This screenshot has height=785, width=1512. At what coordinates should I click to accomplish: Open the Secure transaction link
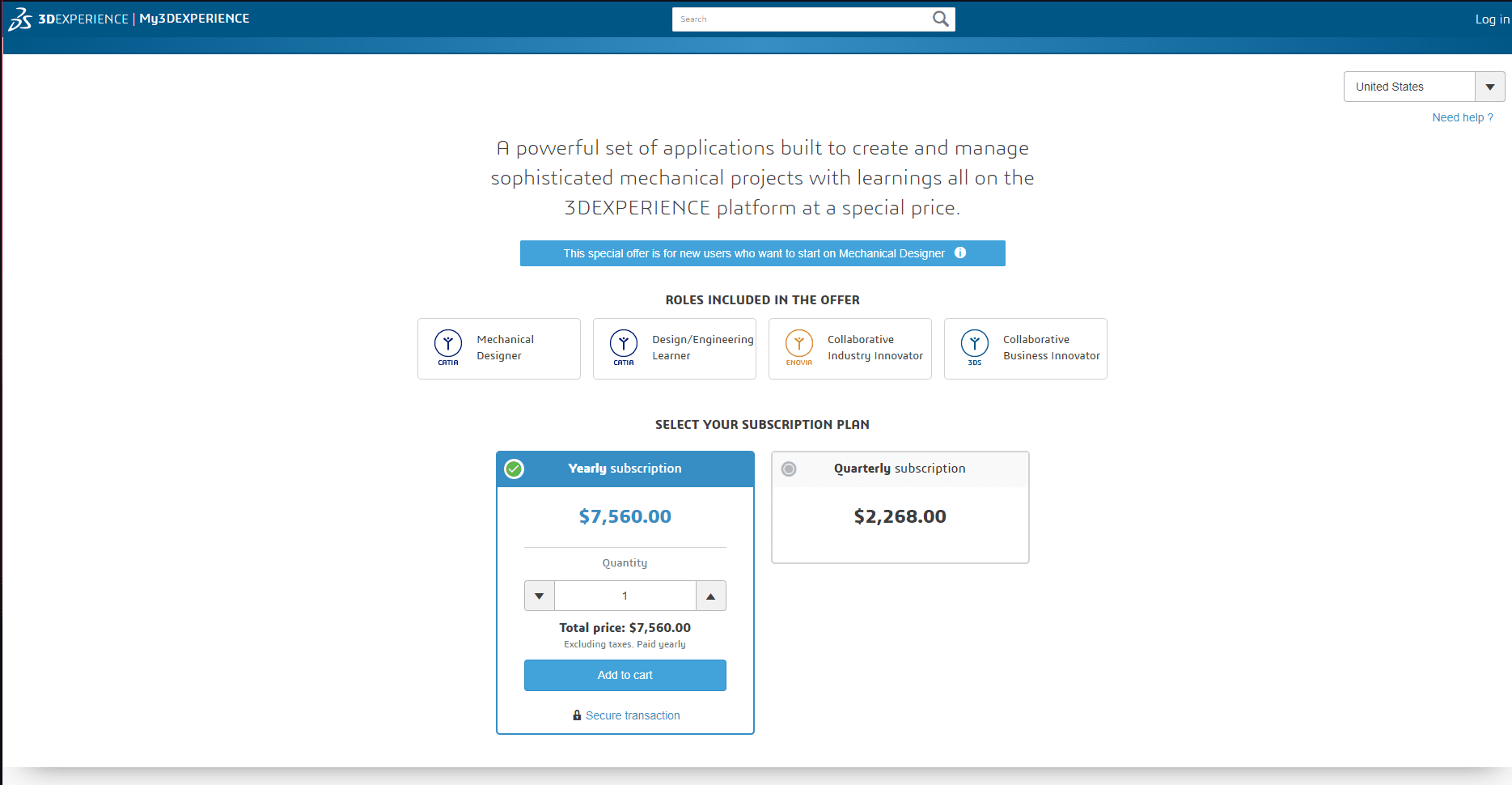tap(633, 715)
